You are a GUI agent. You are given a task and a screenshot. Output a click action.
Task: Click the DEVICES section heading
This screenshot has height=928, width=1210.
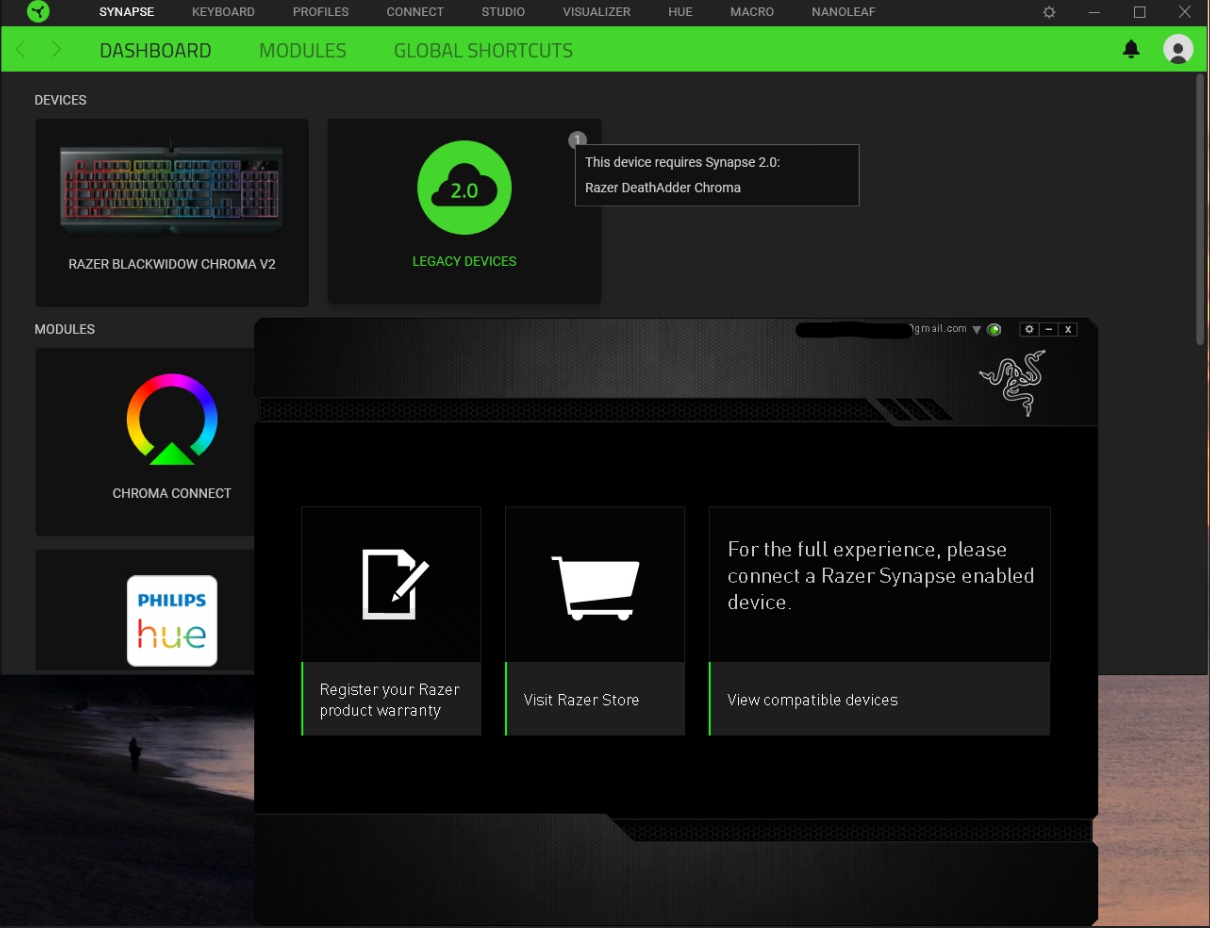tap(60, 100)
